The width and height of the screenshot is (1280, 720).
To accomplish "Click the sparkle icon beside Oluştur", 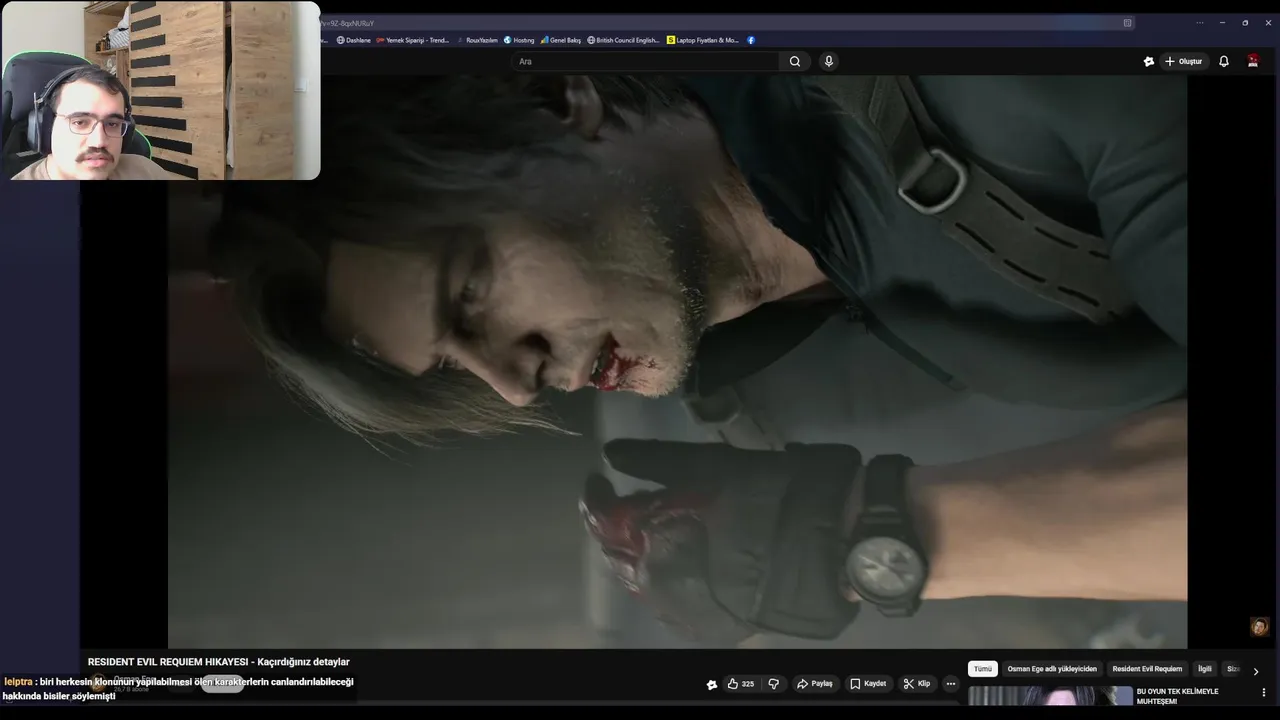I will point(1149,61).
